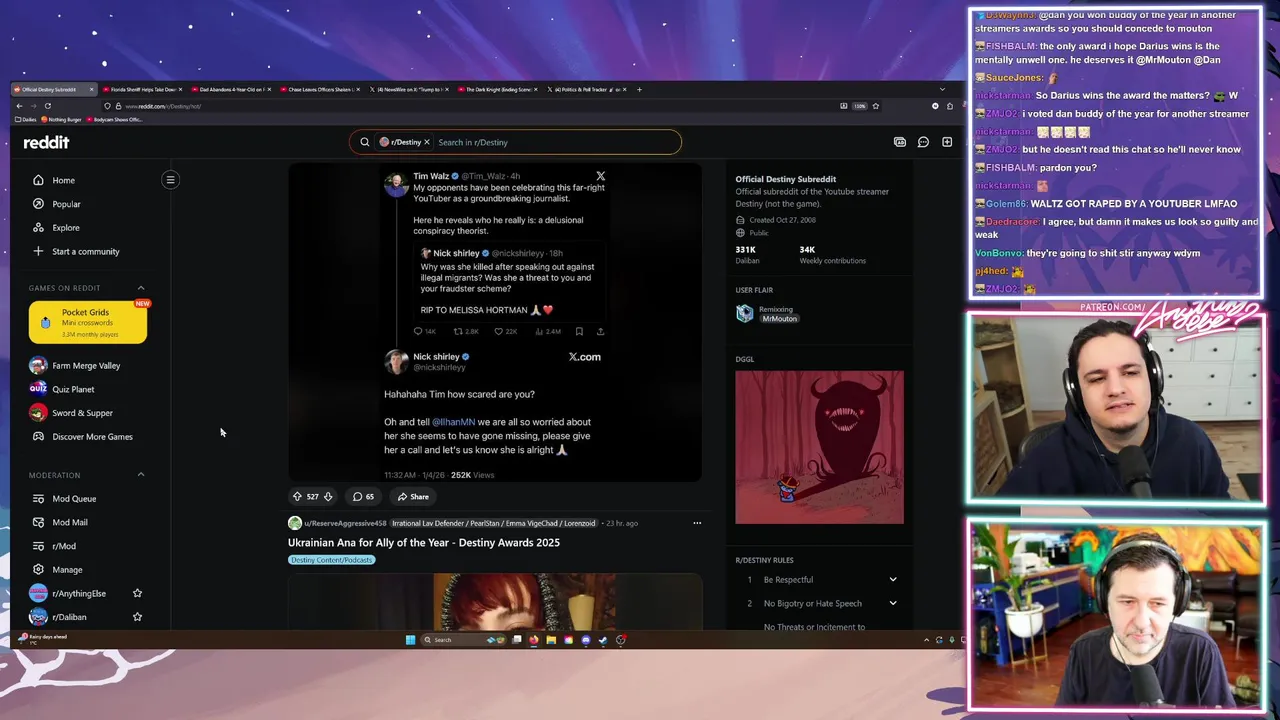
Task: Open the Reddit advertise icon
Action: click(x=900, y=142)
